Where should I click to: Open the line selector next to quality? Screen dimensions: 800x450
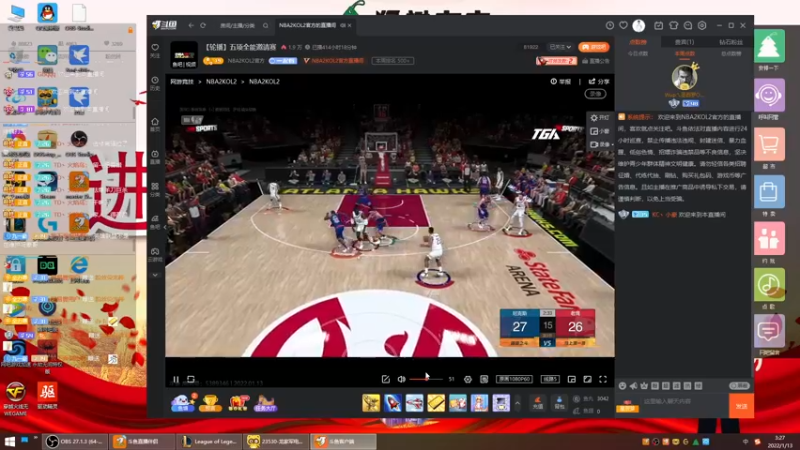click(x=550, y=379)
